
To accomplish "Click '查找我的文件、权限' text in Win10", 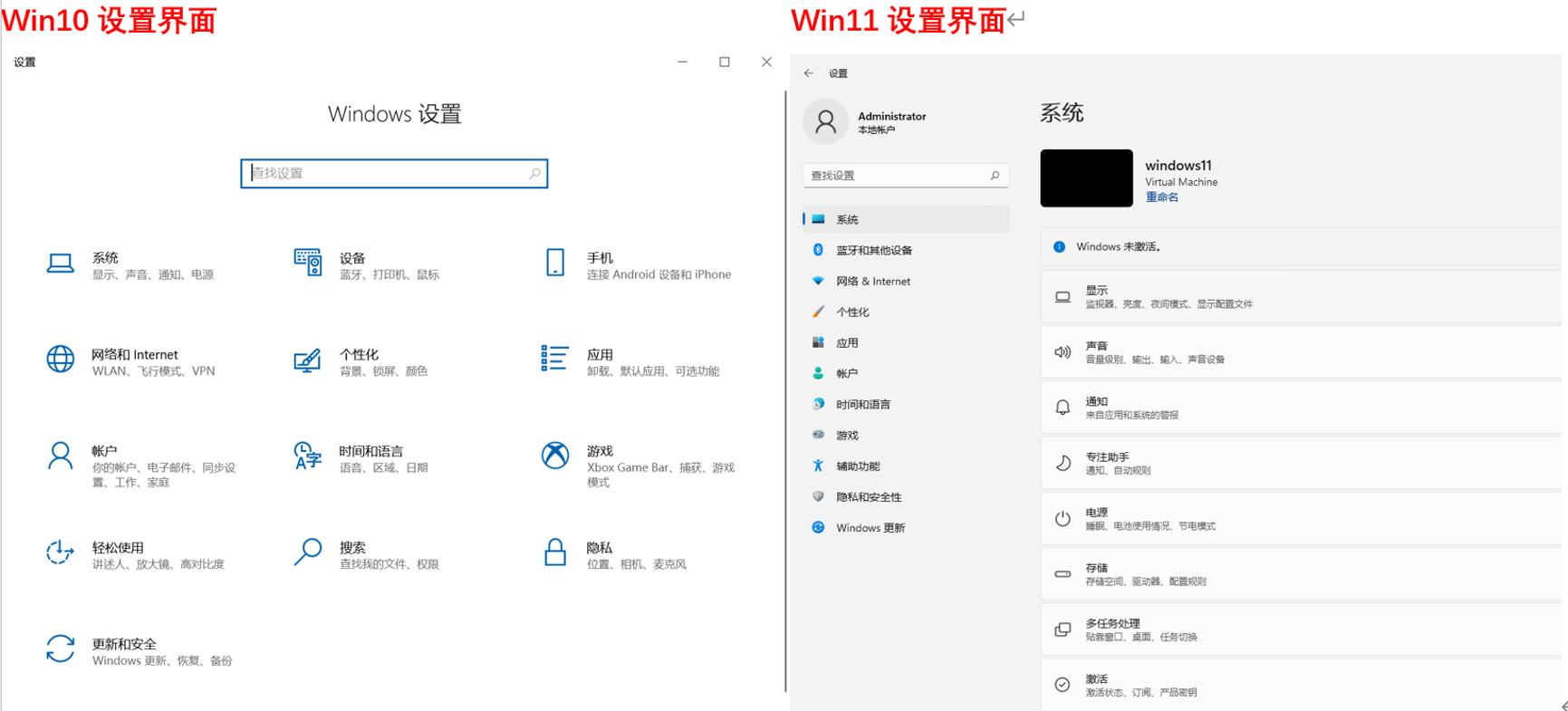I will point(390,564).
